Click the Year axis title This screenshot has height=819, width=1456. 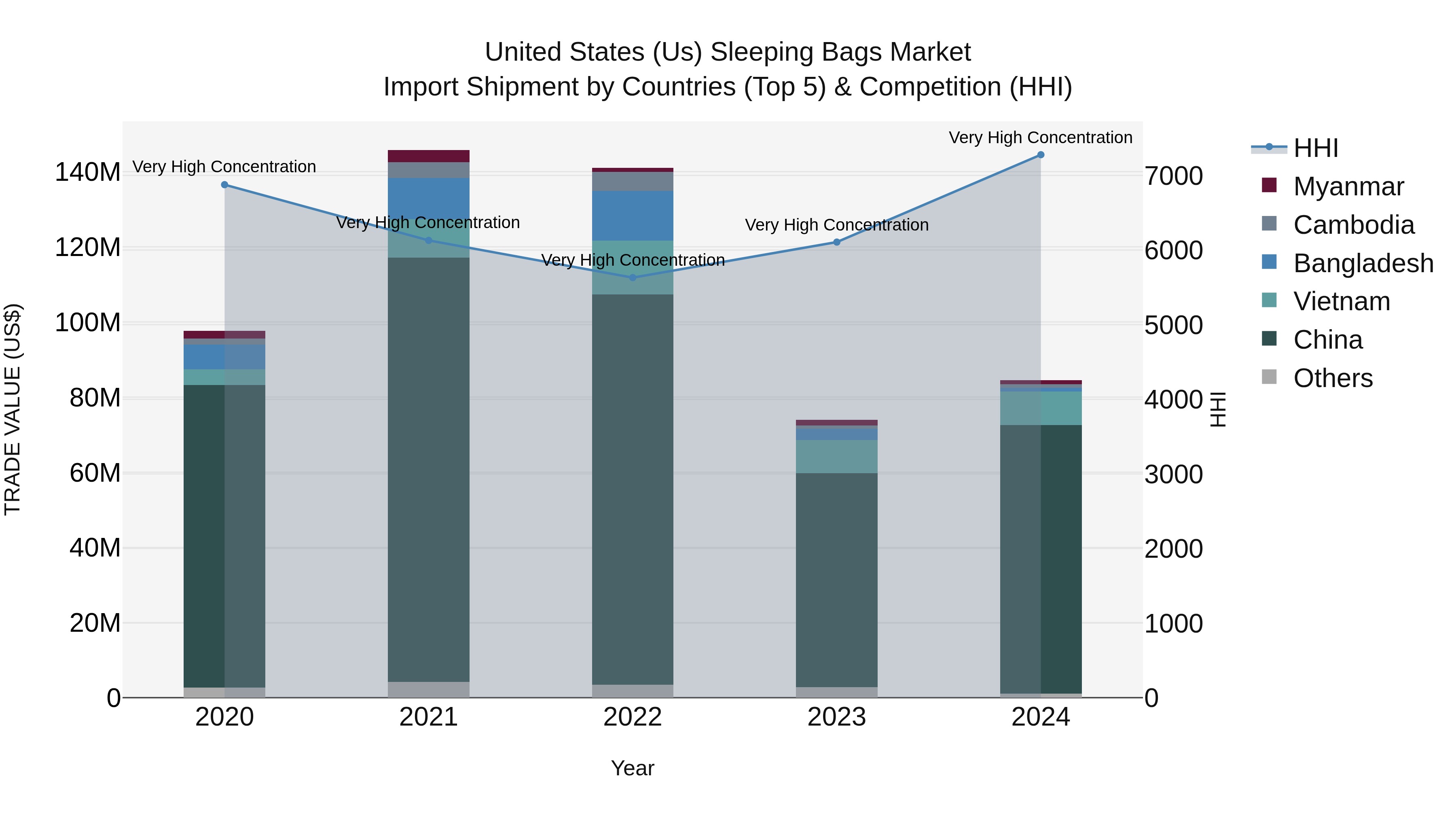coord(633,769)
